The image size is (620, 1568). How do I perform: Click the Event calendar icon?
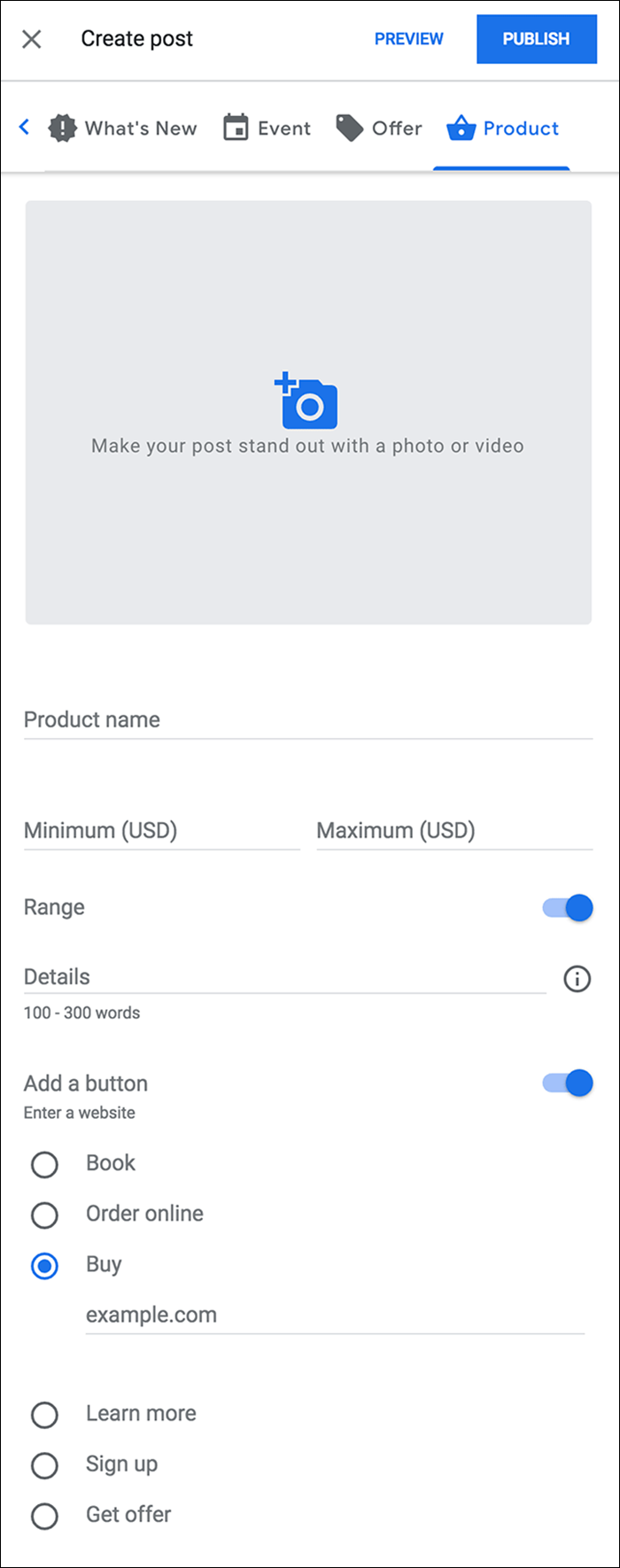(x=236, y=128)
